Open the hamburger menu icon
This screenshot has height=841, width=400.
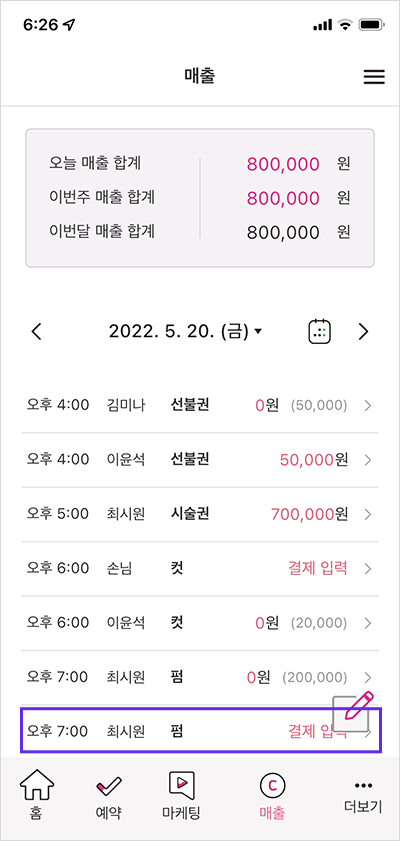click(x=374, y=77)
